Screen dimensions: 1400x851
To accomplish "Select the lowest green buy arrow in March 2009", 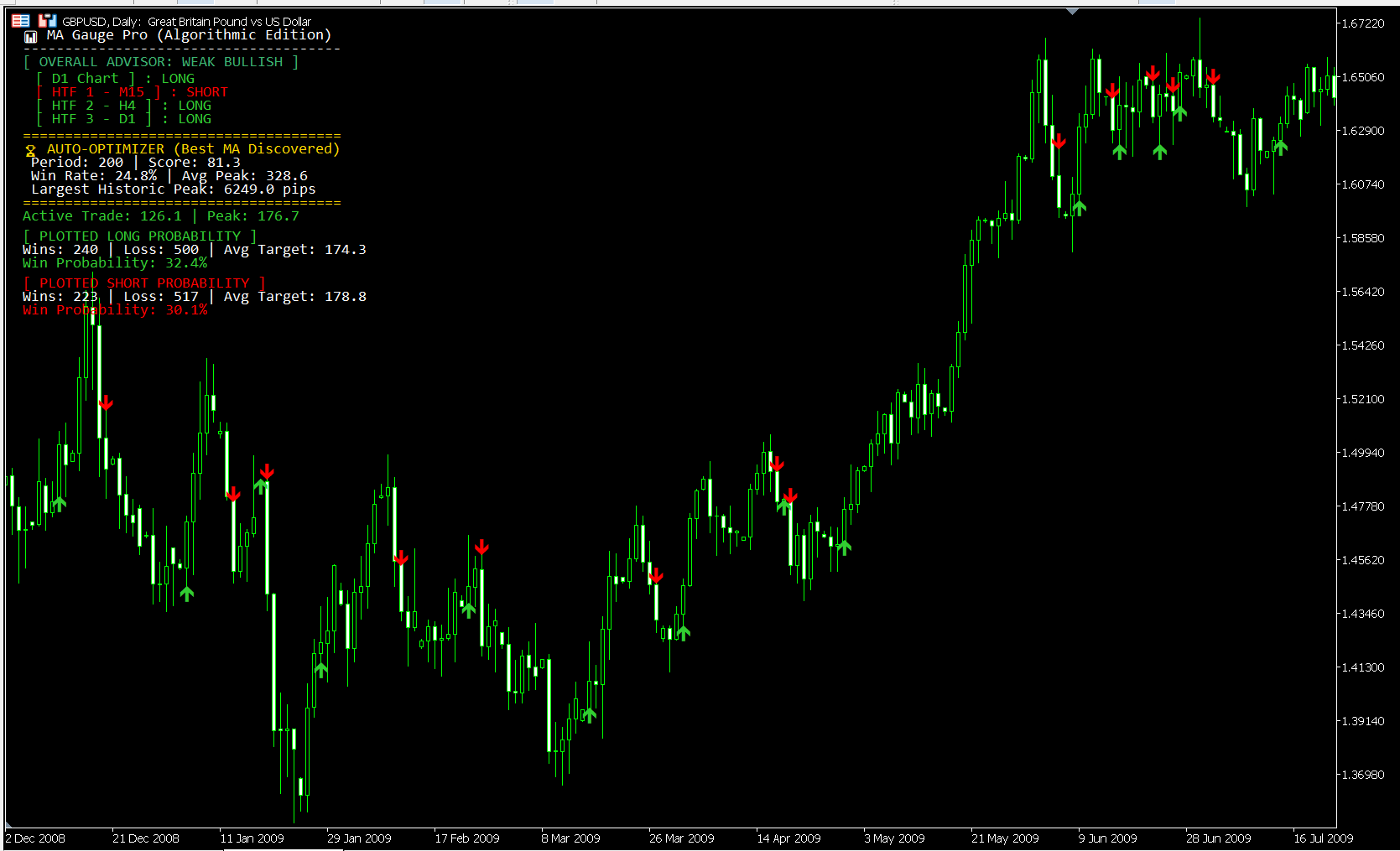I will coord(590,714).
